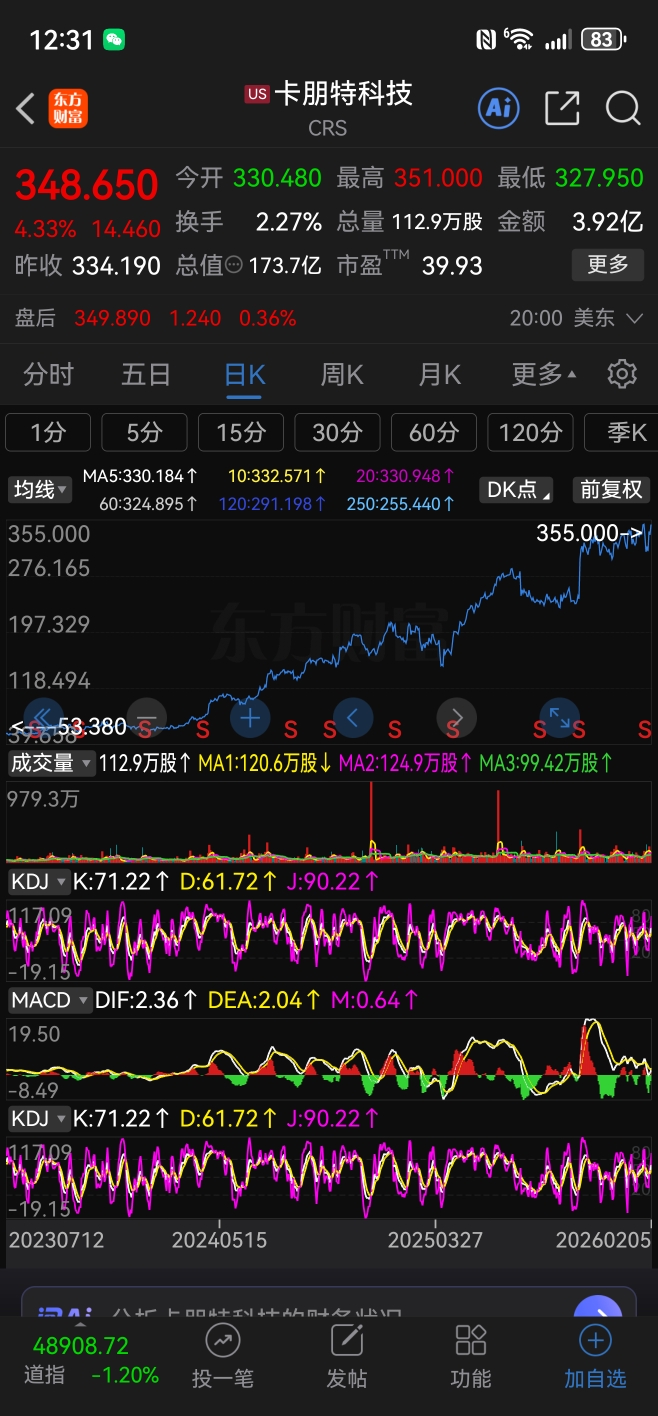Expand after-hours 美东 time chevron
This screenshot has height=1416, width=658.
click(x=634, y=319)
